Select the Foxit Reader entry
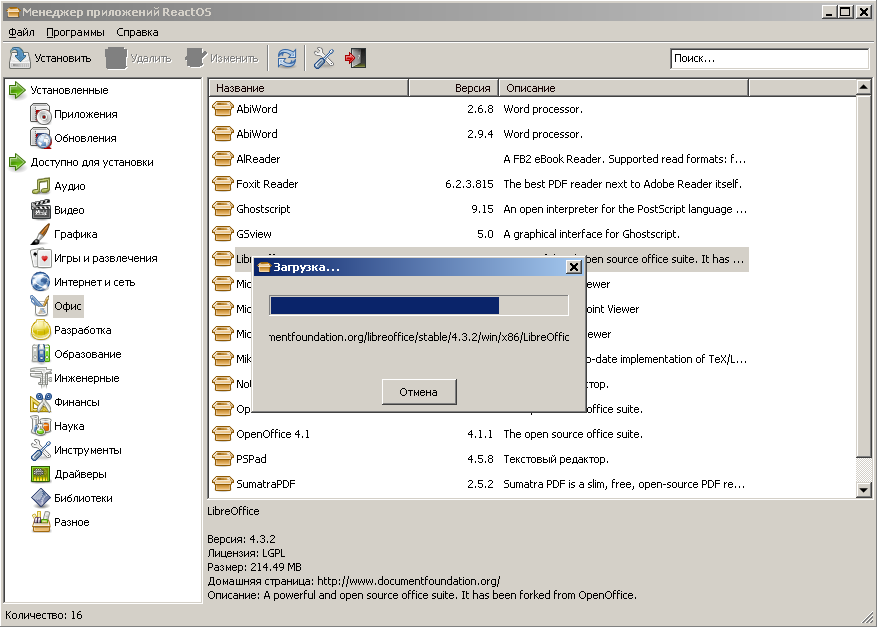Viewport: 877px width, 627px height. click(x=479, y=184)
